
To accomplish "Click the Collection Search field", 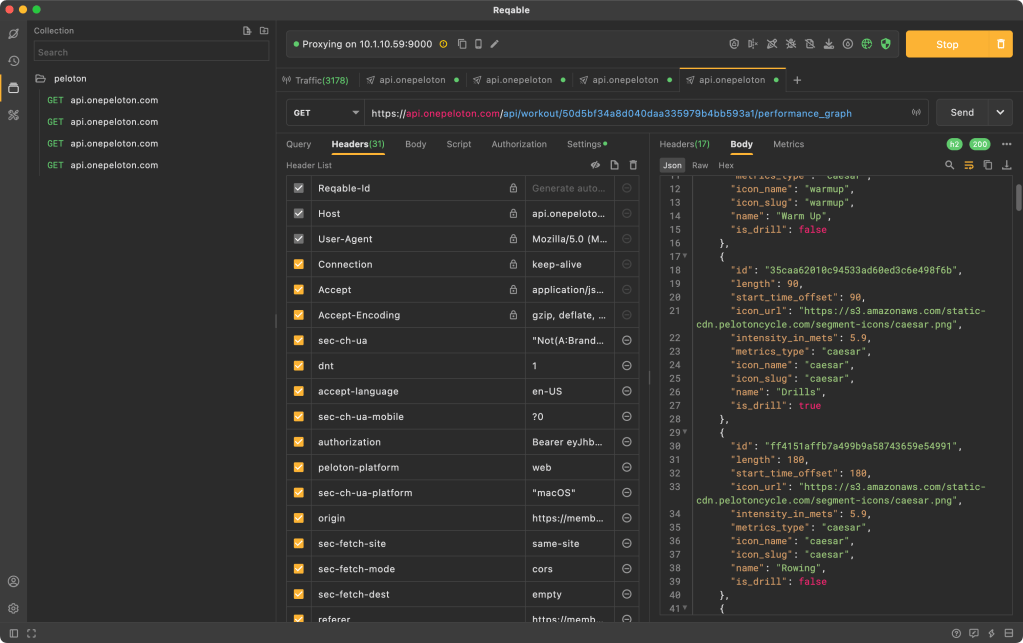I will tap(151, 52).
